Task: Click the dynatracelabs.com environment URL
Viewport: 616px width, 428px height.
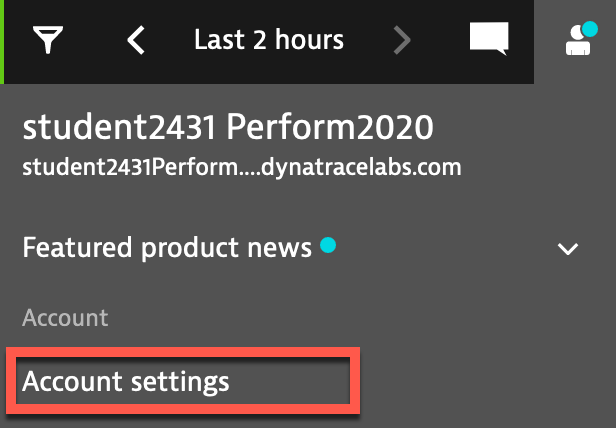Action: point(242,168)
